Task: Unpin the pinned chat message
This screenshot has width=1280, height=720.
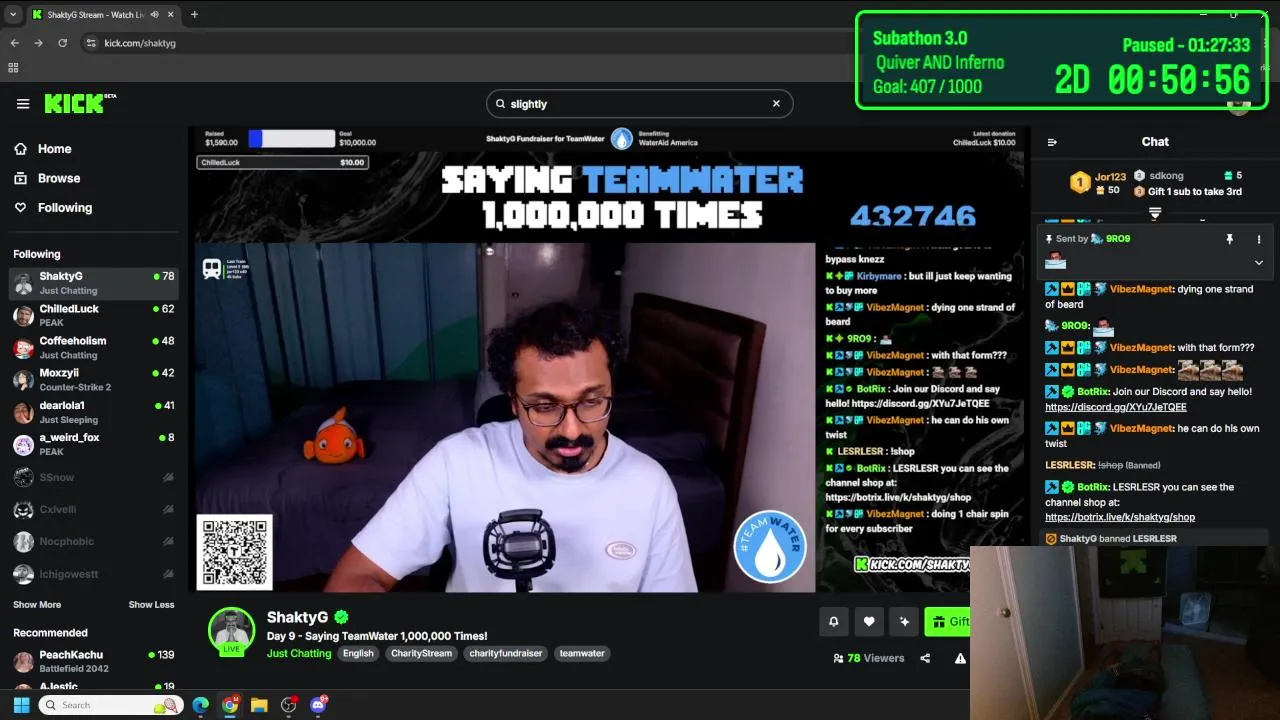Action: tap(1230, 239)
